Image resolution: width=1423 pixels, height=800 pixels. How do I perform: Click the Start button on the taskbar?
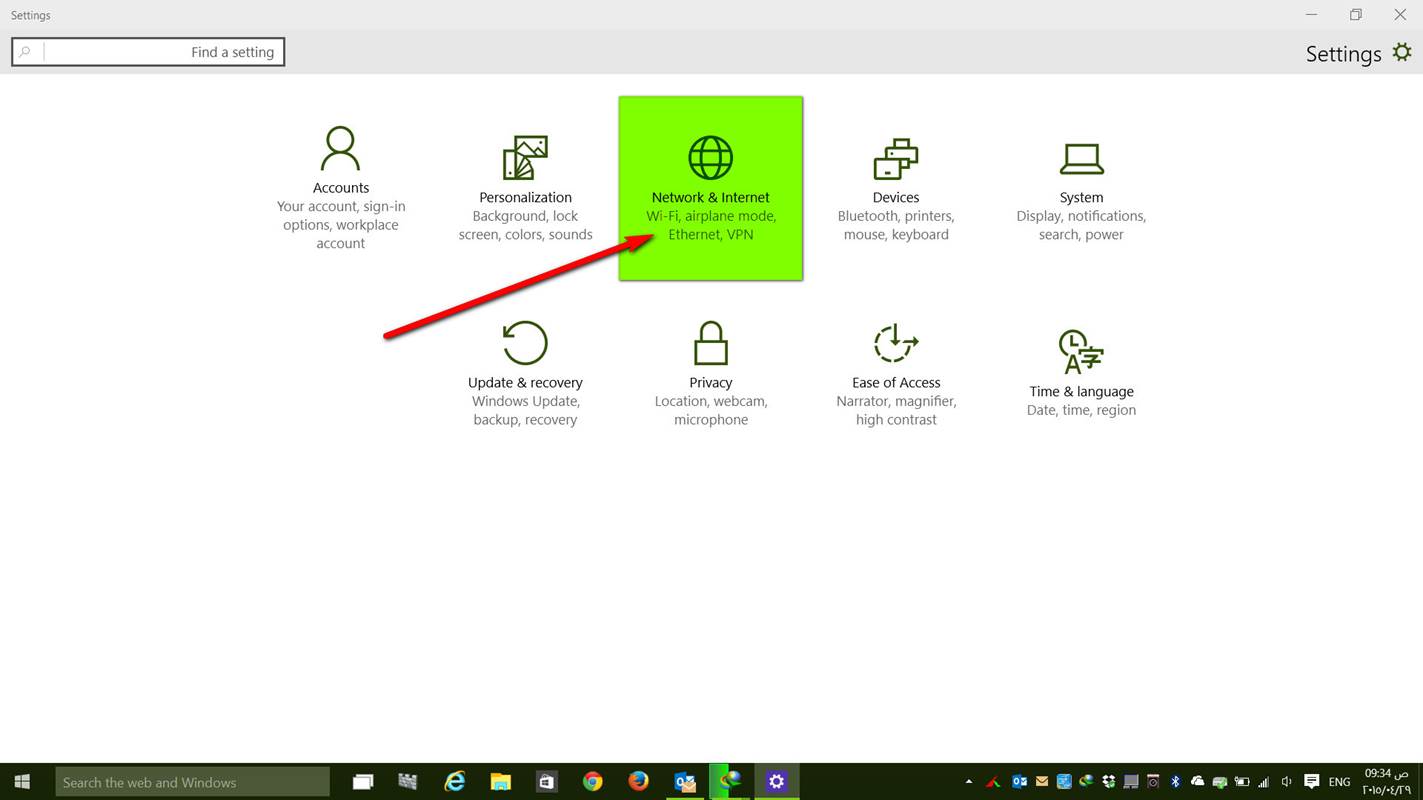coord(22,782)
